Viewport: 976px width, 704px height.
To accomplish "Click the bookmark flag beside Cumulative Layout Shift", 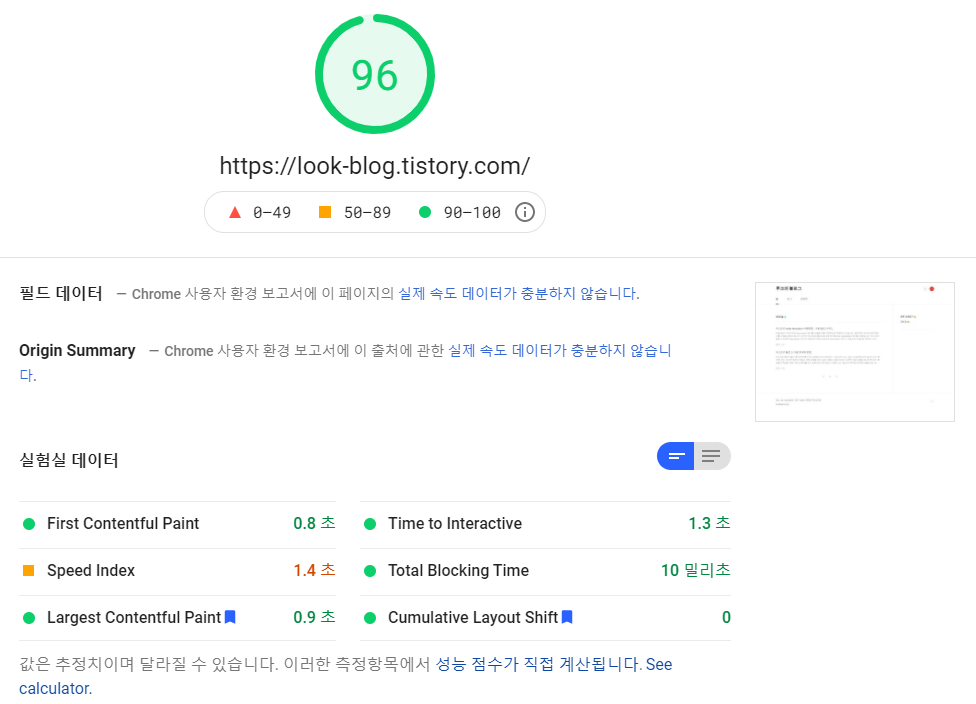I will (x=567, y=617).
